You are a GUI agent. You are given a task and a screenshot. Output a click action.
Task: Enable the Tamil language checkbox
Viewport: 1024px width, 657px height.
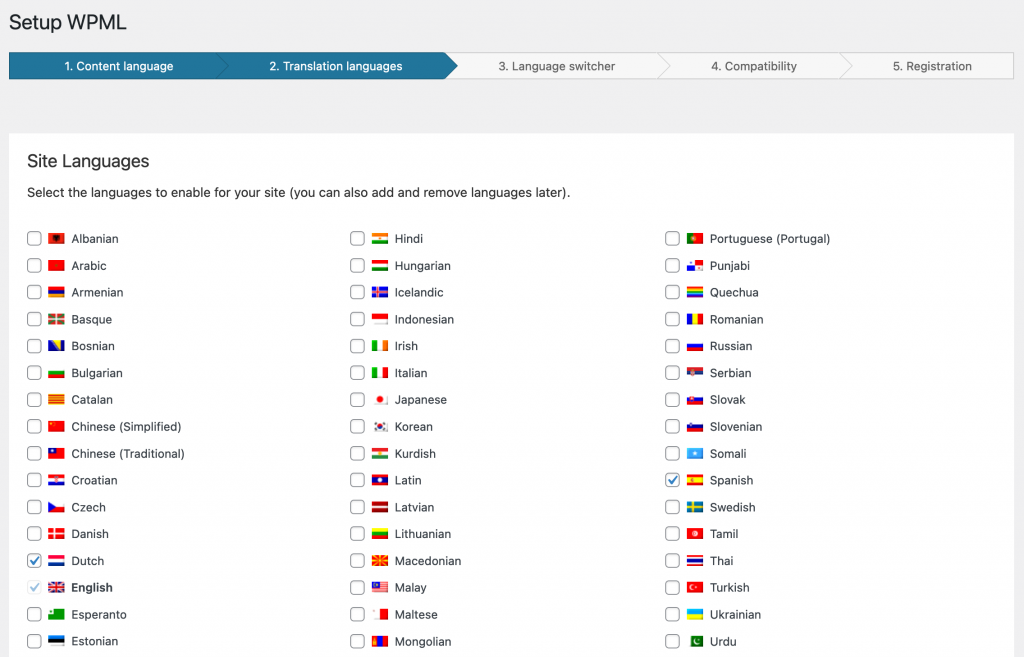coord(672,534)
